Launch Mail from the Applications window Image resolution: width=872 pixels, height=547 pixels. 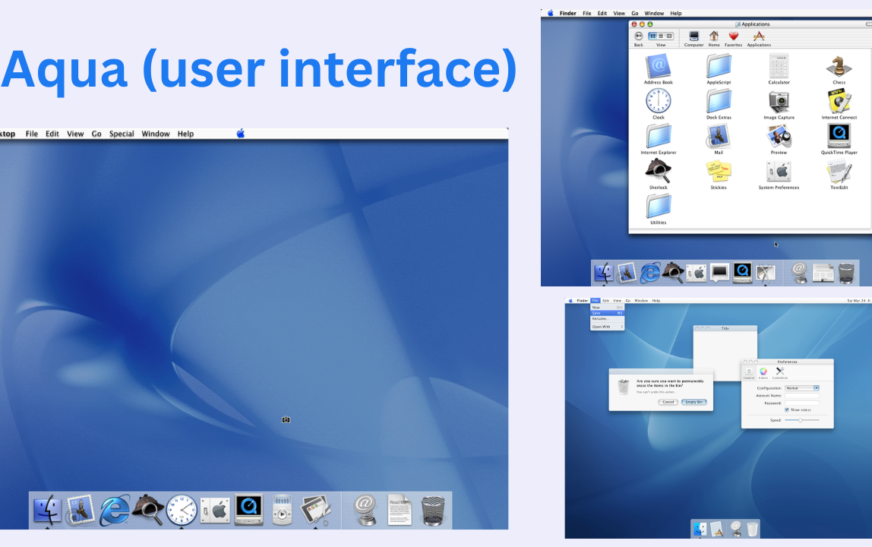point(719,137)
